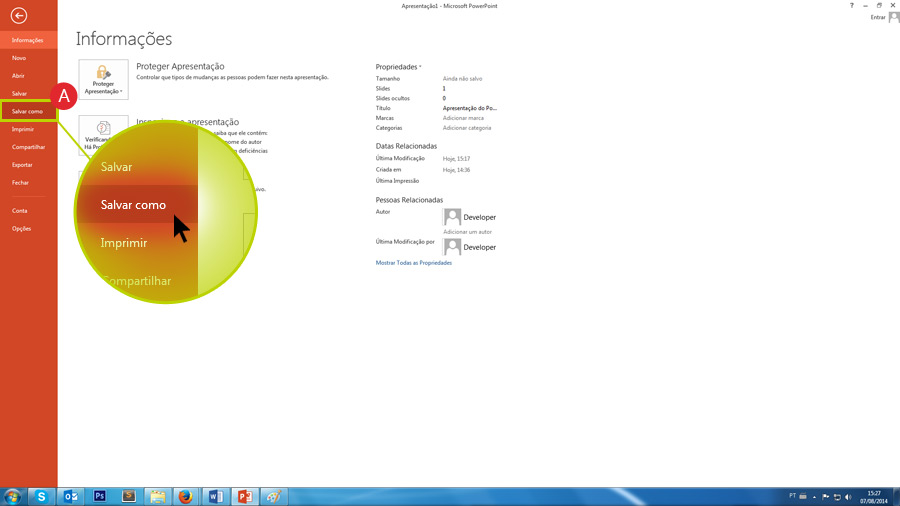Click the PowerPoint taskbar icon
This screenshot has height=506, width=900.
click(243, 496)
